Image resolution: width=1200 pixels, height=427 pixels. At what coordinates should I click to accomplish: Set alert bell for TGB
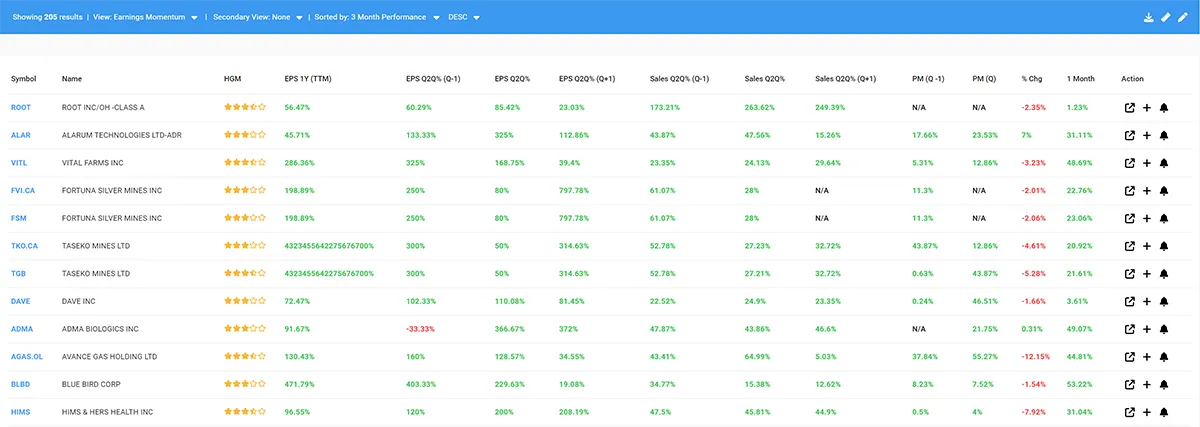(x=1164, y=273)
